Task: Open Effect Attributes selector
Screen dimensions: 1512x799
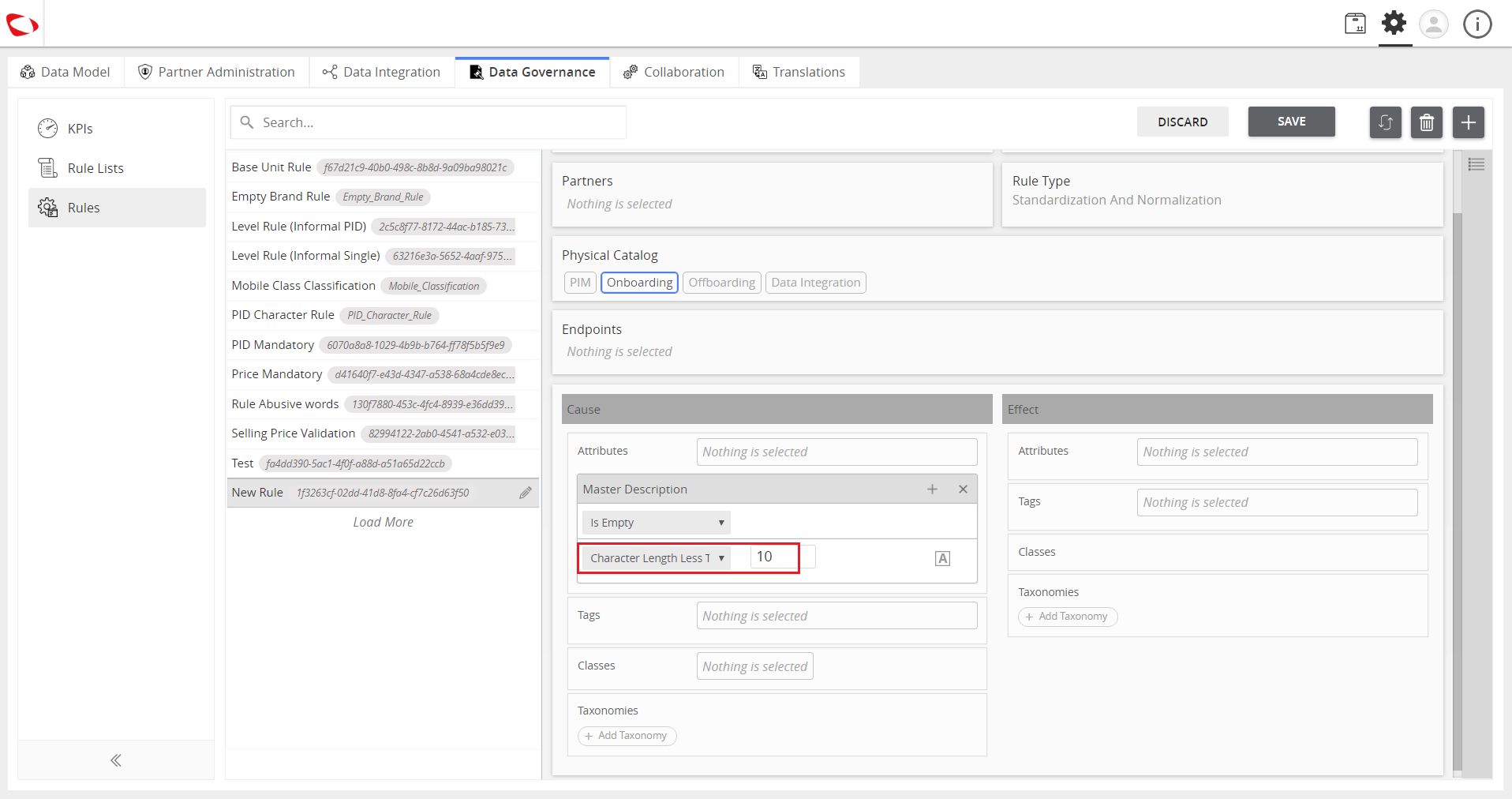Action: [x=1277, y=452]
